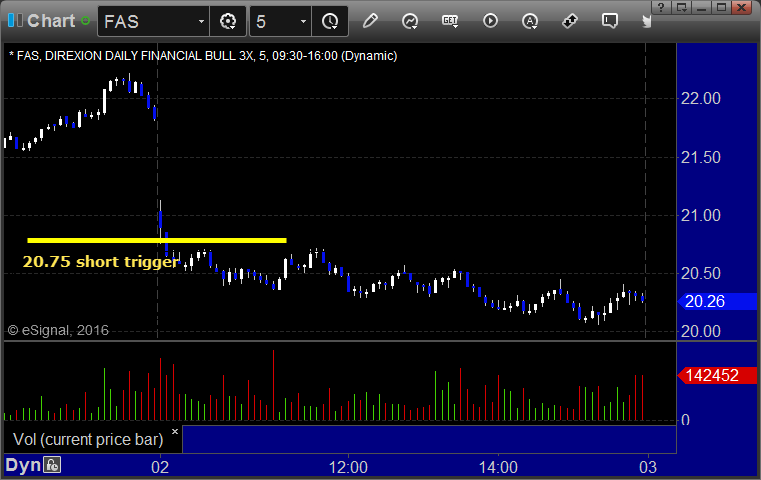This screenshot has width=761, height=480.
Task: Open the time template clock icon
Action: click(x=330, y=21)
